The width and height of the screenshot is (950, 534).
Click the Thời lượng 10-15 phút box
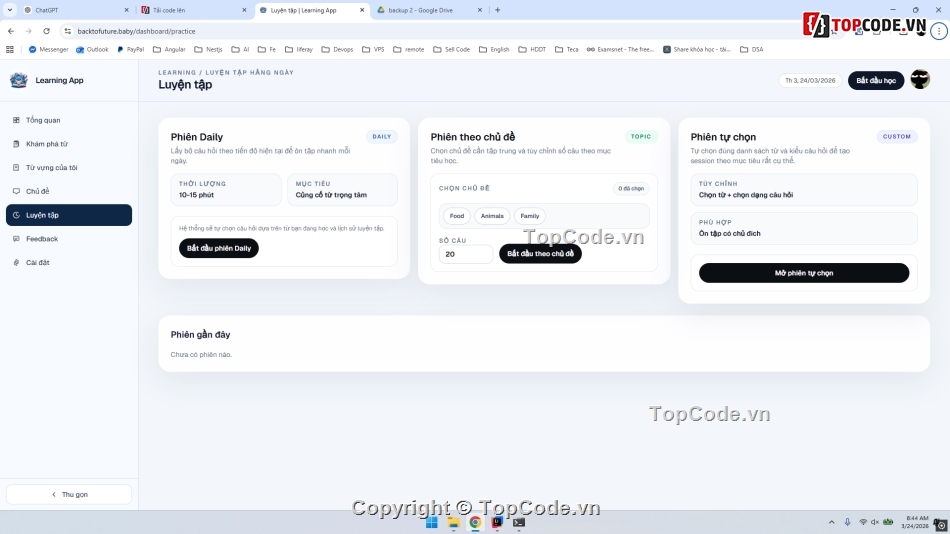pos(226,190)
